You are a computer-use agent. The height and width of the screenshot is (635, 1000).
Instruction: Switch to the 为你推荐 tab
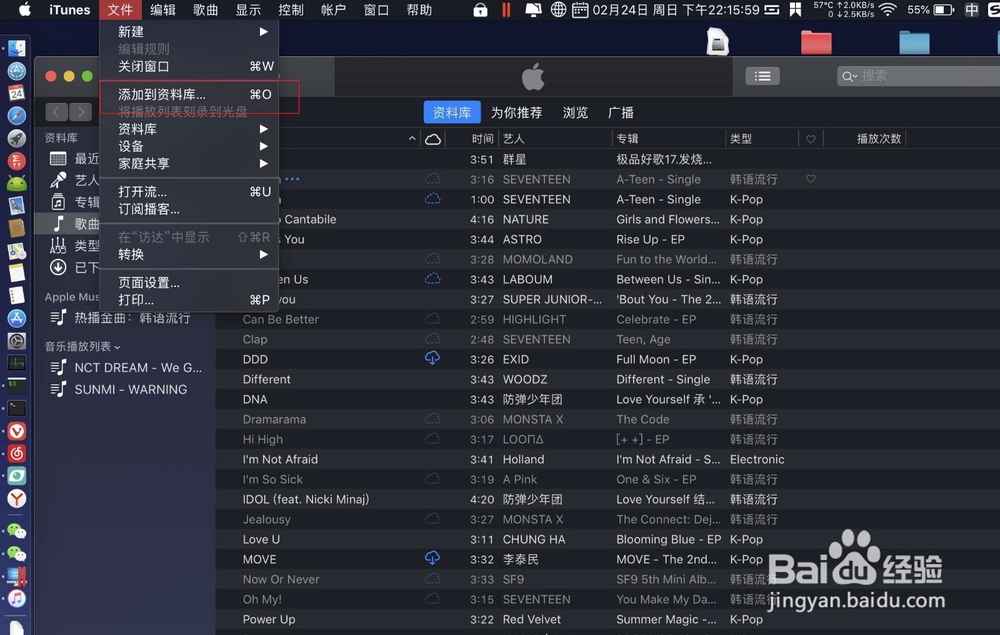[517, 113]
